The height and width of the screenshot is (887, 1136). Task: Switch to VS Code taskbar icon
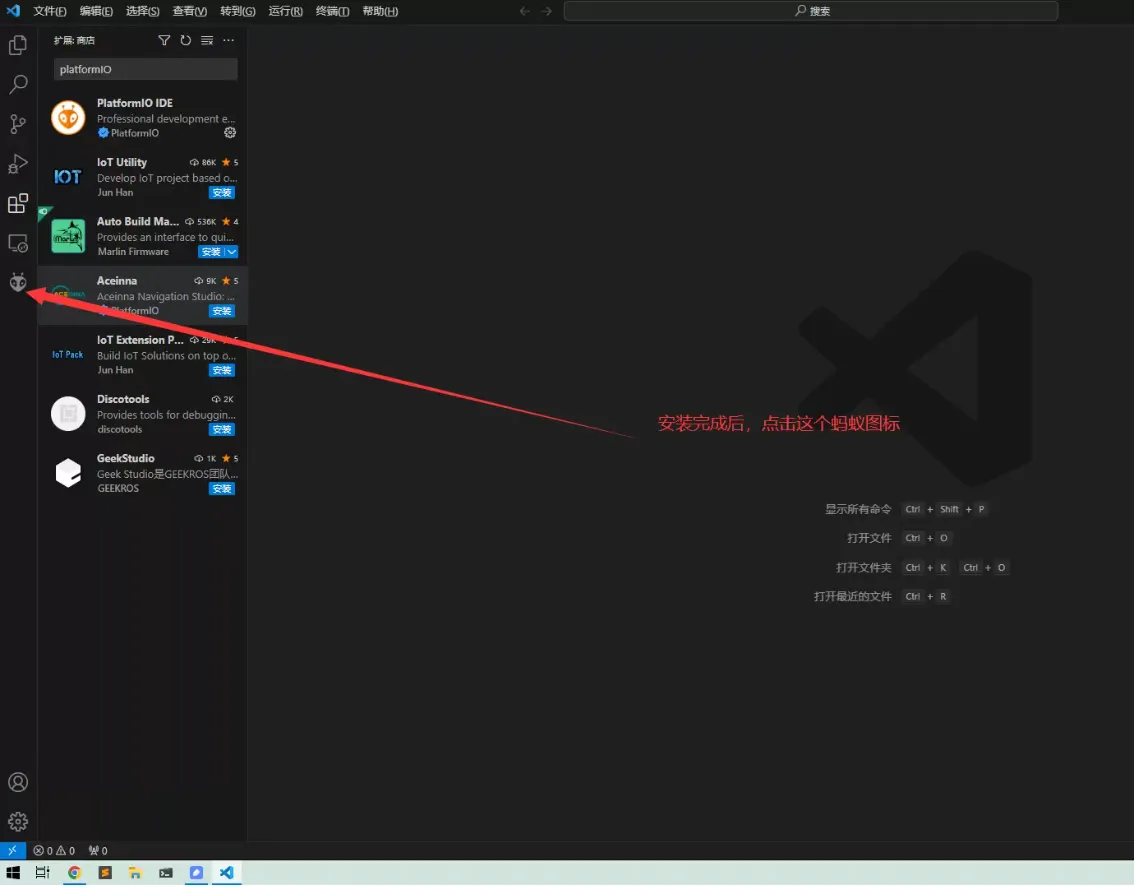(x=227, y=874)
